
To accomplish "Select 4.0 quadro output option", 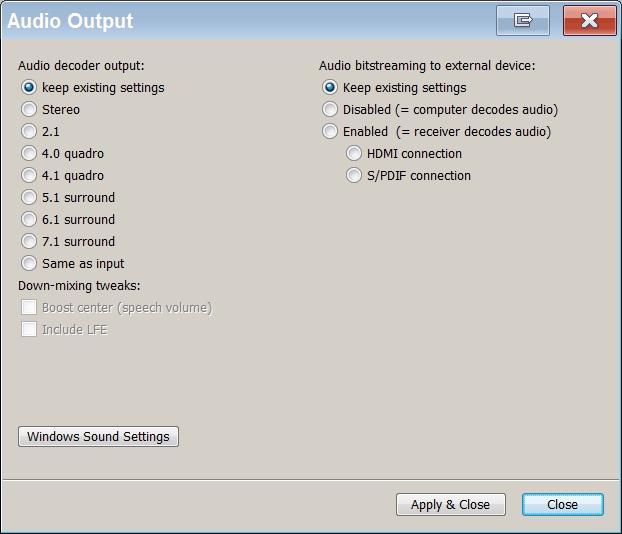I will tap(29, 153).
